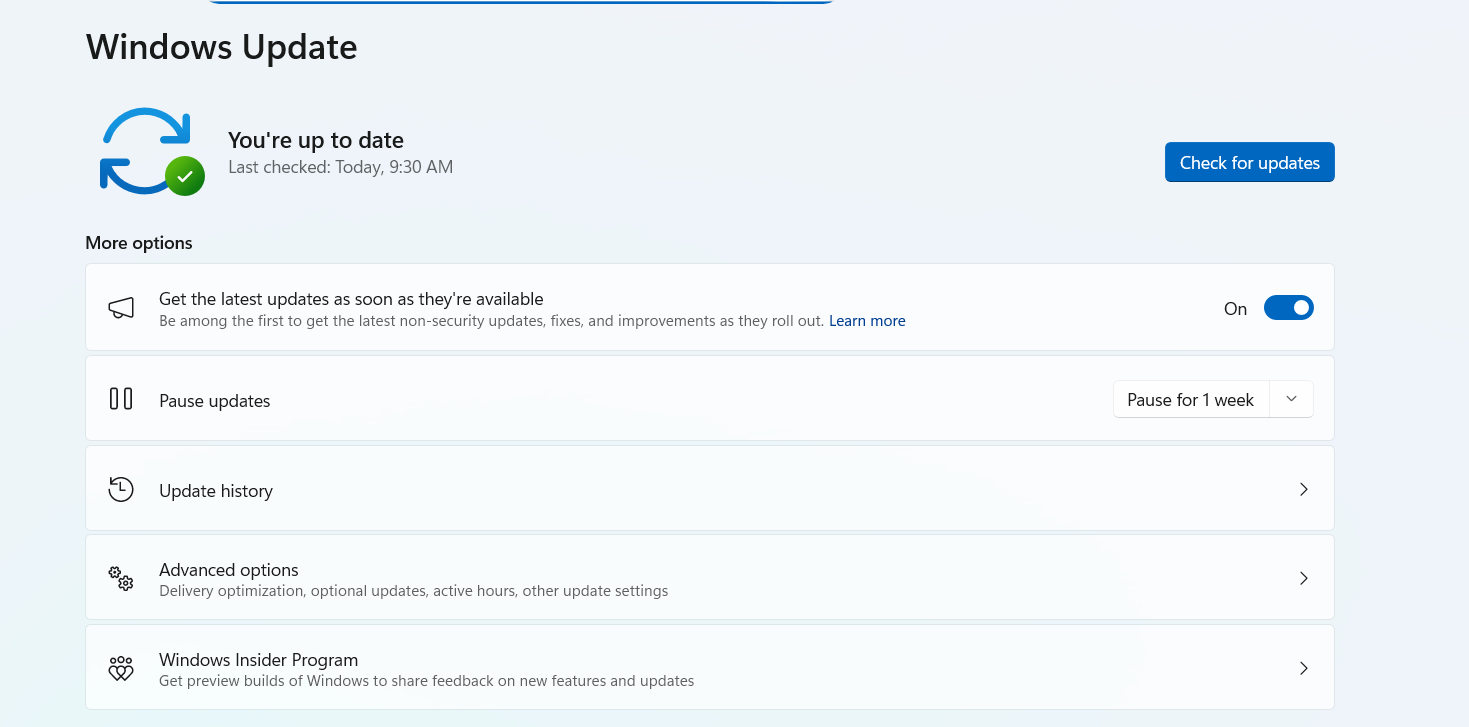Open the Learn more link
This screenshot has width=1469, height=727.
click(x=867, y=321)
